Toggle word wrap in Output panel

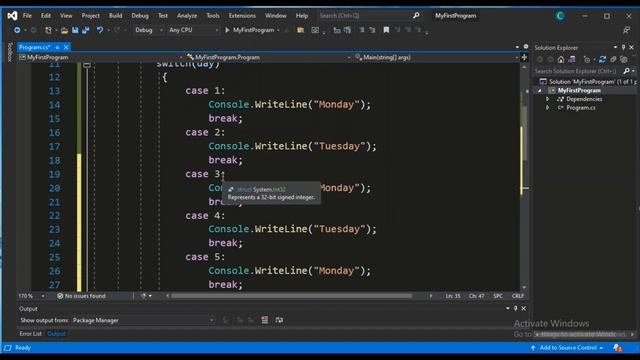[279, 320]
